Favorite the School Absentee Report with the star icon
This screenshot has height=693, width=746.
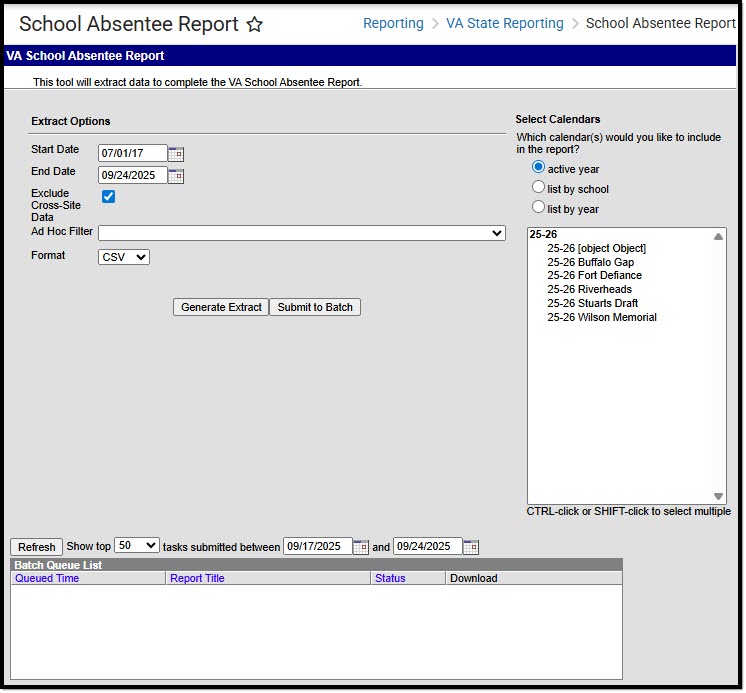coord(255,24)
